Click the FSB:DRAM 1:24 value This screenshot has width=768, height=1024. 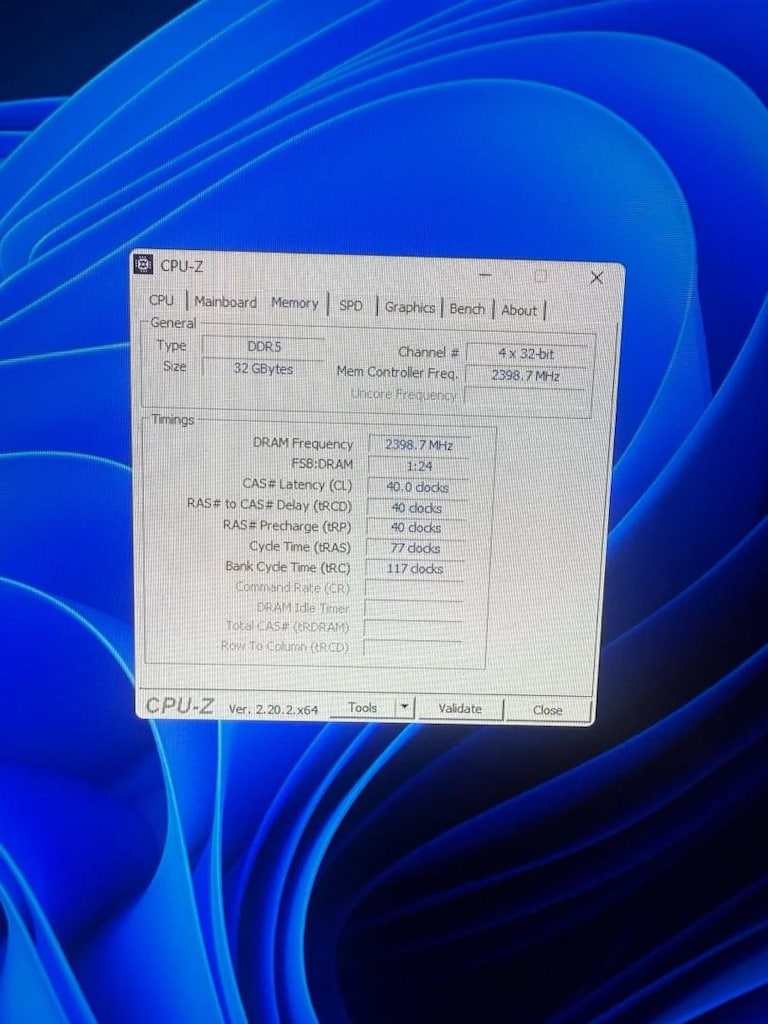(419, 466)
